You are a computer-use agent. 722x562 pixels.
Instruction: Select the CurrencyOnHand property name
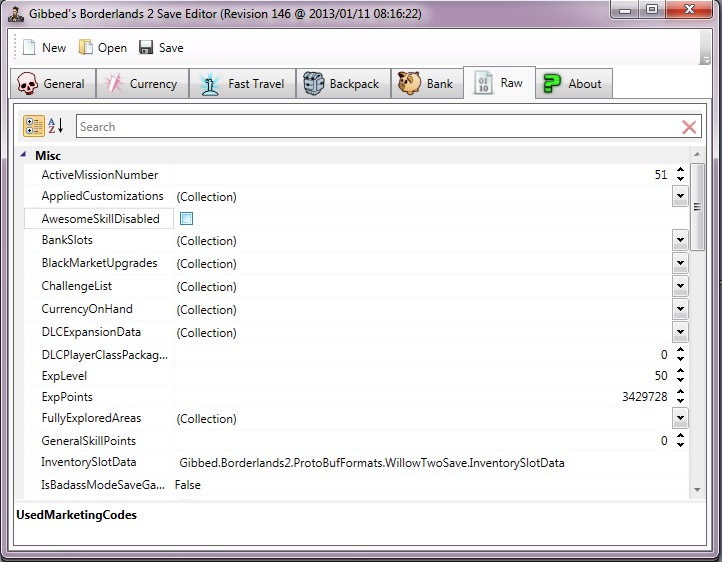click(x=87, y=309)
